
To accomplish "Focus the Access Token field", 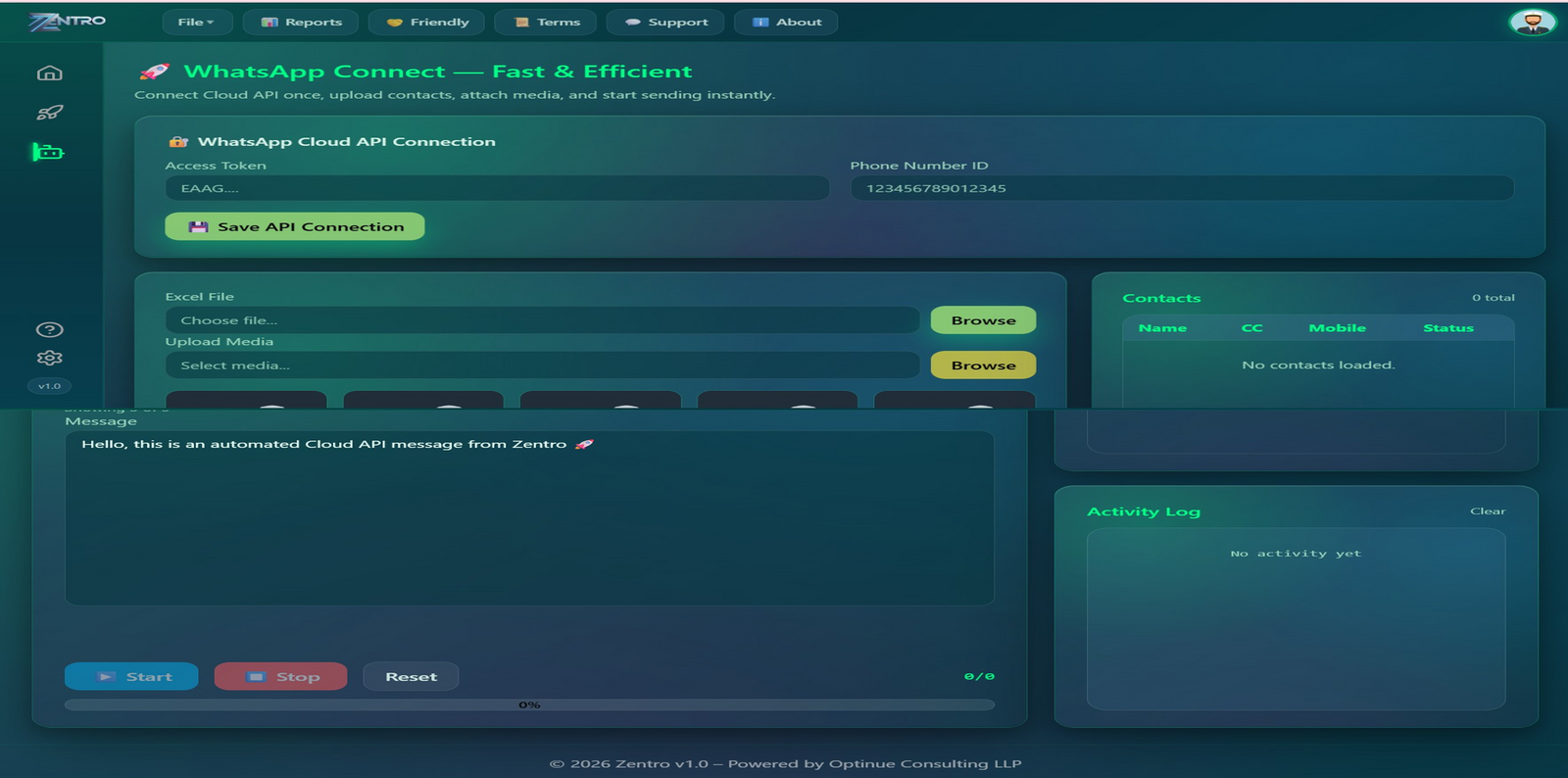I will pyautogui.click(x=497, y=188).
